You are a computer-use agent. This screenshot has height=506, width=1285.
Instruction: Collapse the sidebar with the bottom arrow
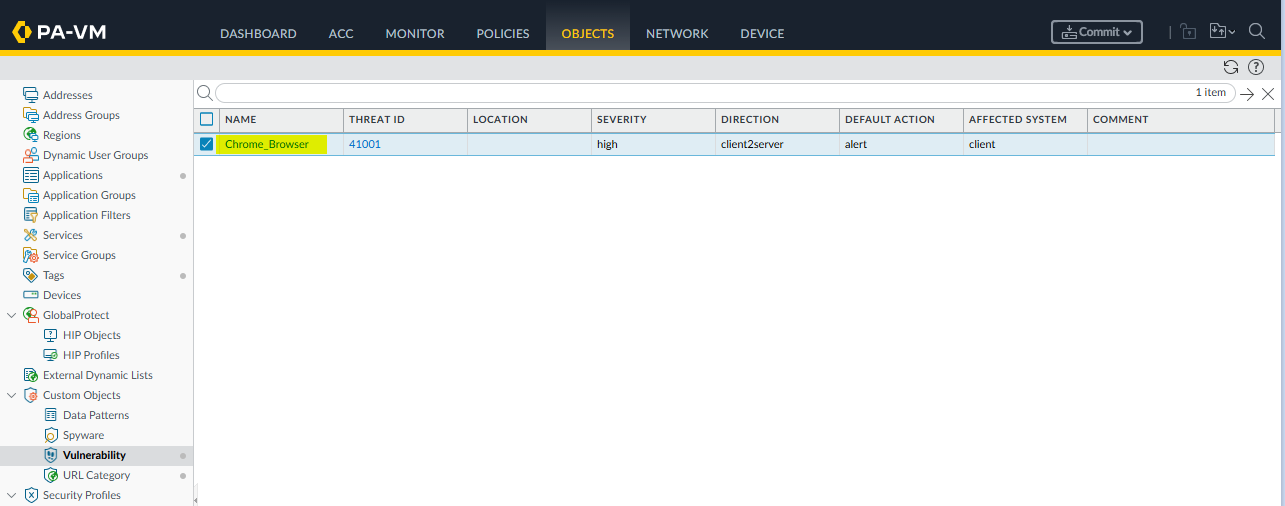(195, 498)
